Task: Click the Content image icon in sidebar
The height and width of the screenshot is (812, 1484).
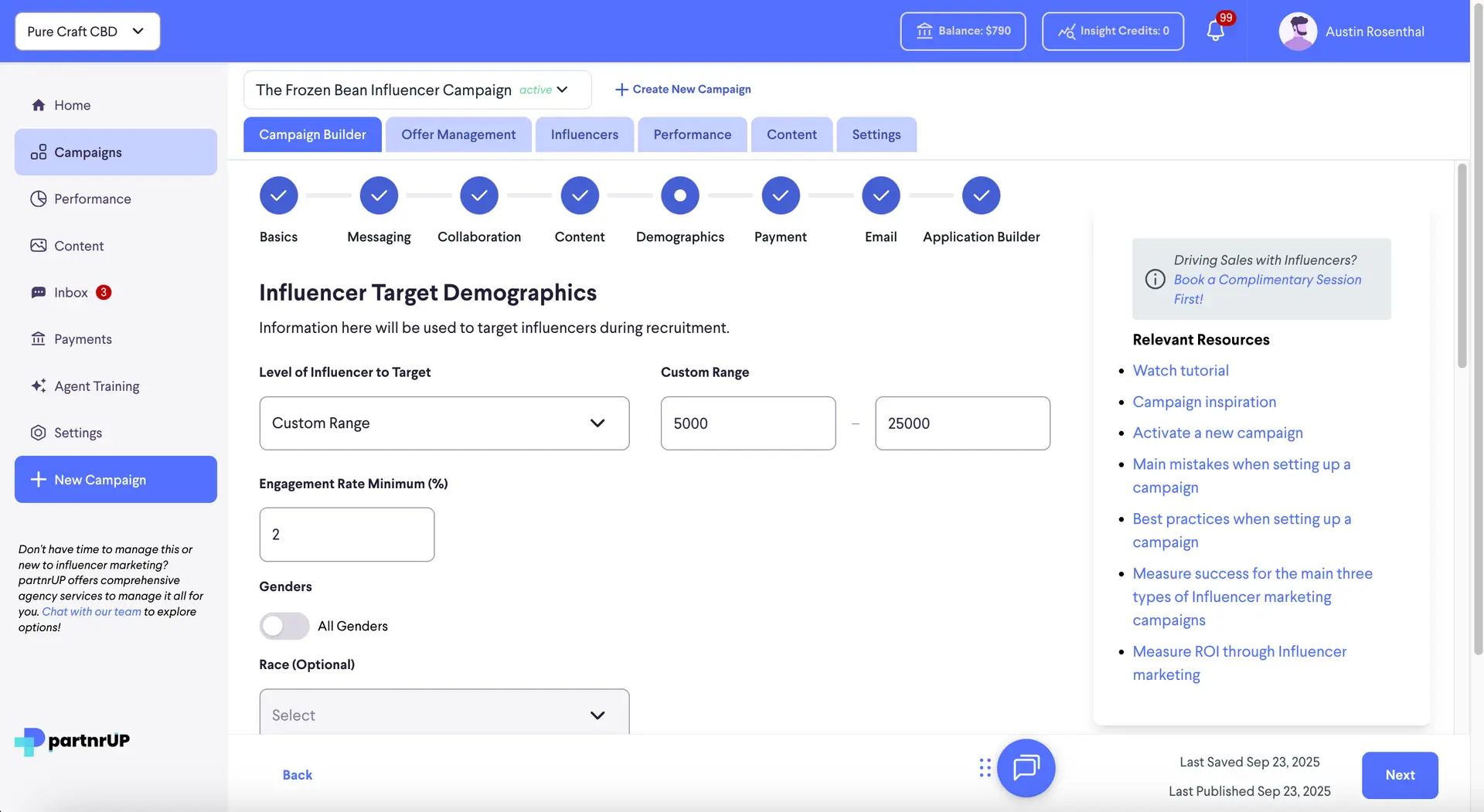Action: 39,246
